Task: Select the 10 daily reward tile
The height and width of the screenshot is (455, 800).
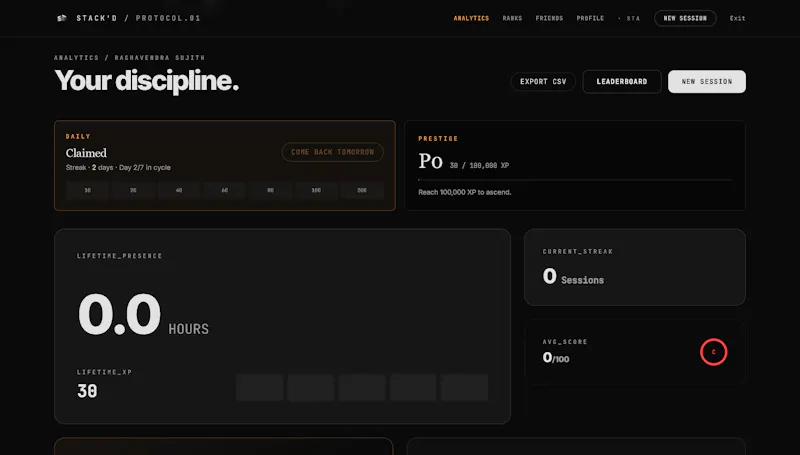Action: 88,190
